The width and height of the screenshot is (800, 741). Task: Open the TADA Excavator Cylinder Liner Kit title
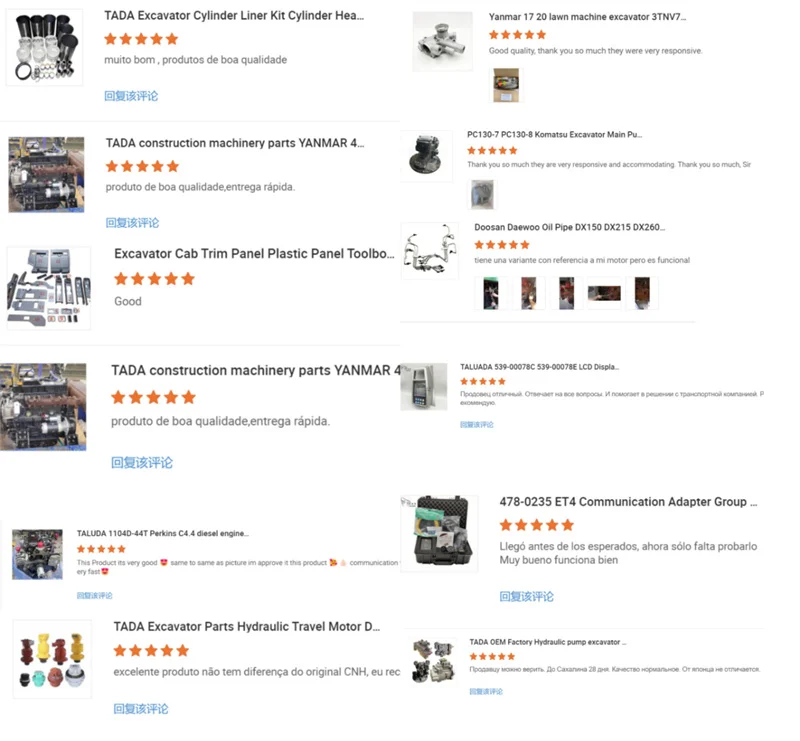(x=234, y=16)
